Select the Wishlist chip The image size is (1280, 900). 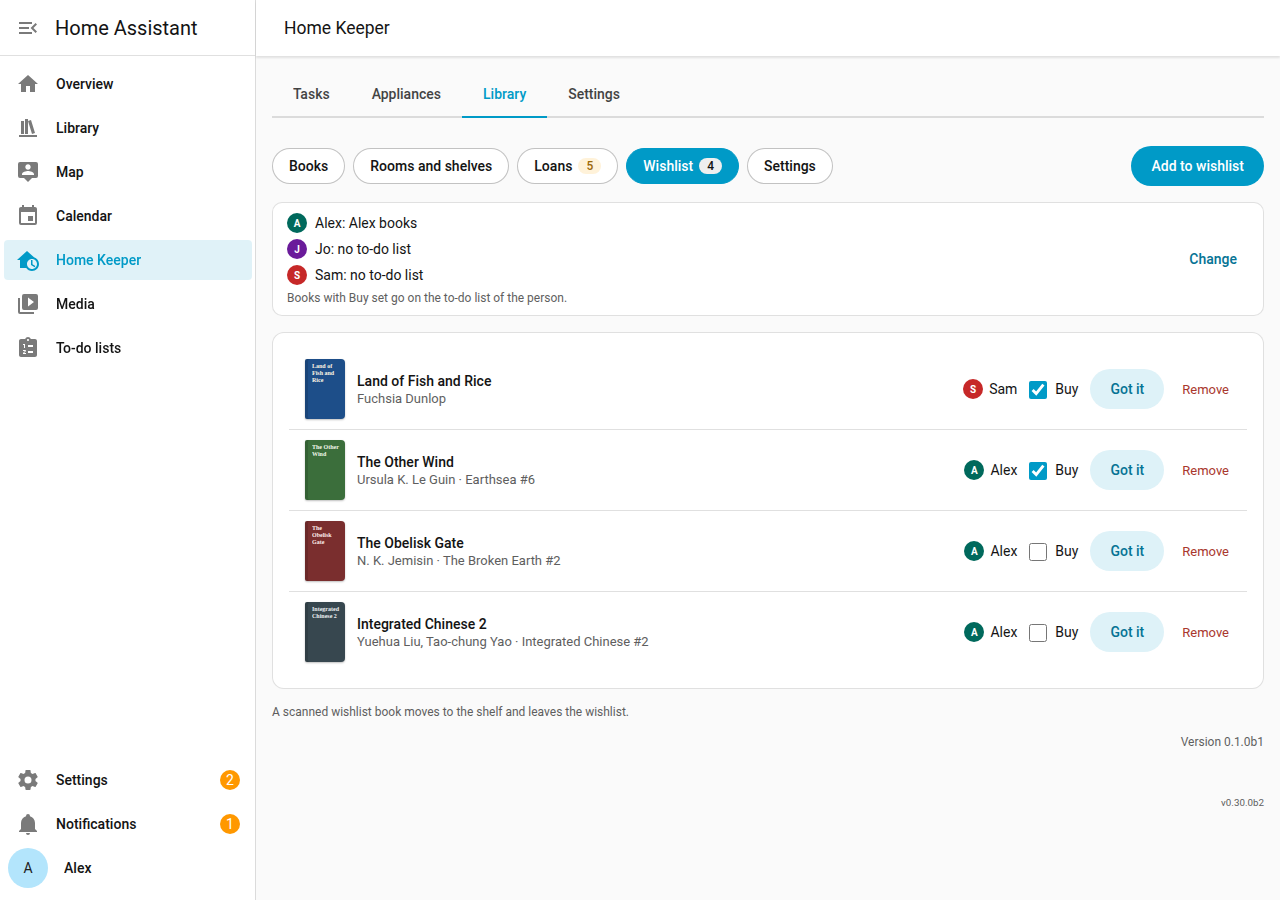(682, 166)
